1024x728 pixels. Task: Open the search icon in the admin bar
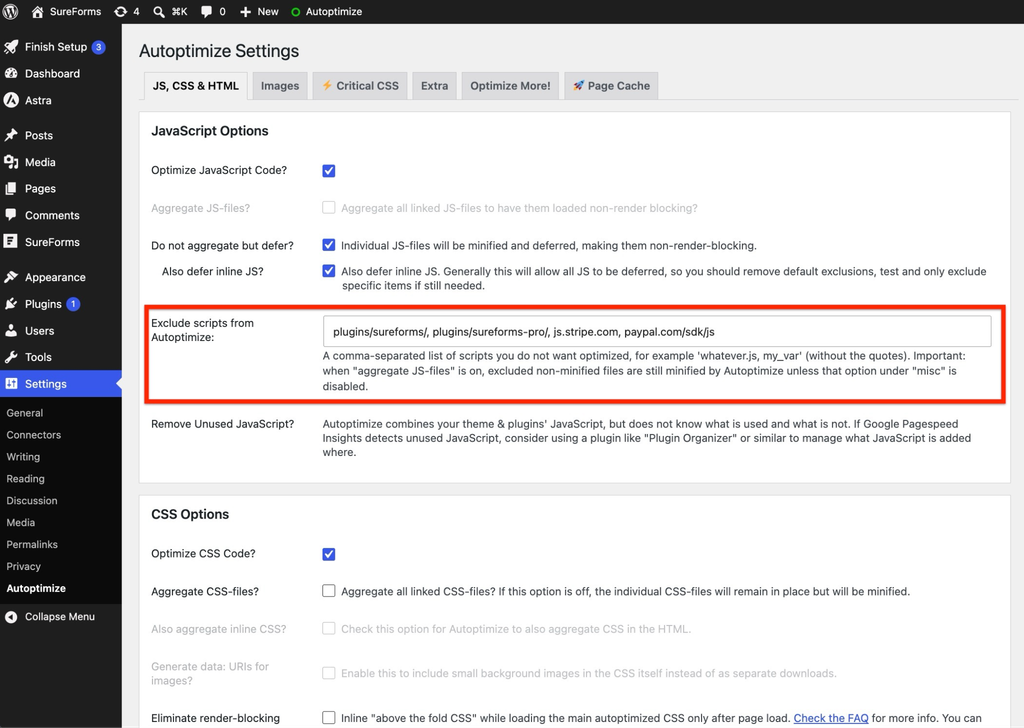click(x=159, y=12)
